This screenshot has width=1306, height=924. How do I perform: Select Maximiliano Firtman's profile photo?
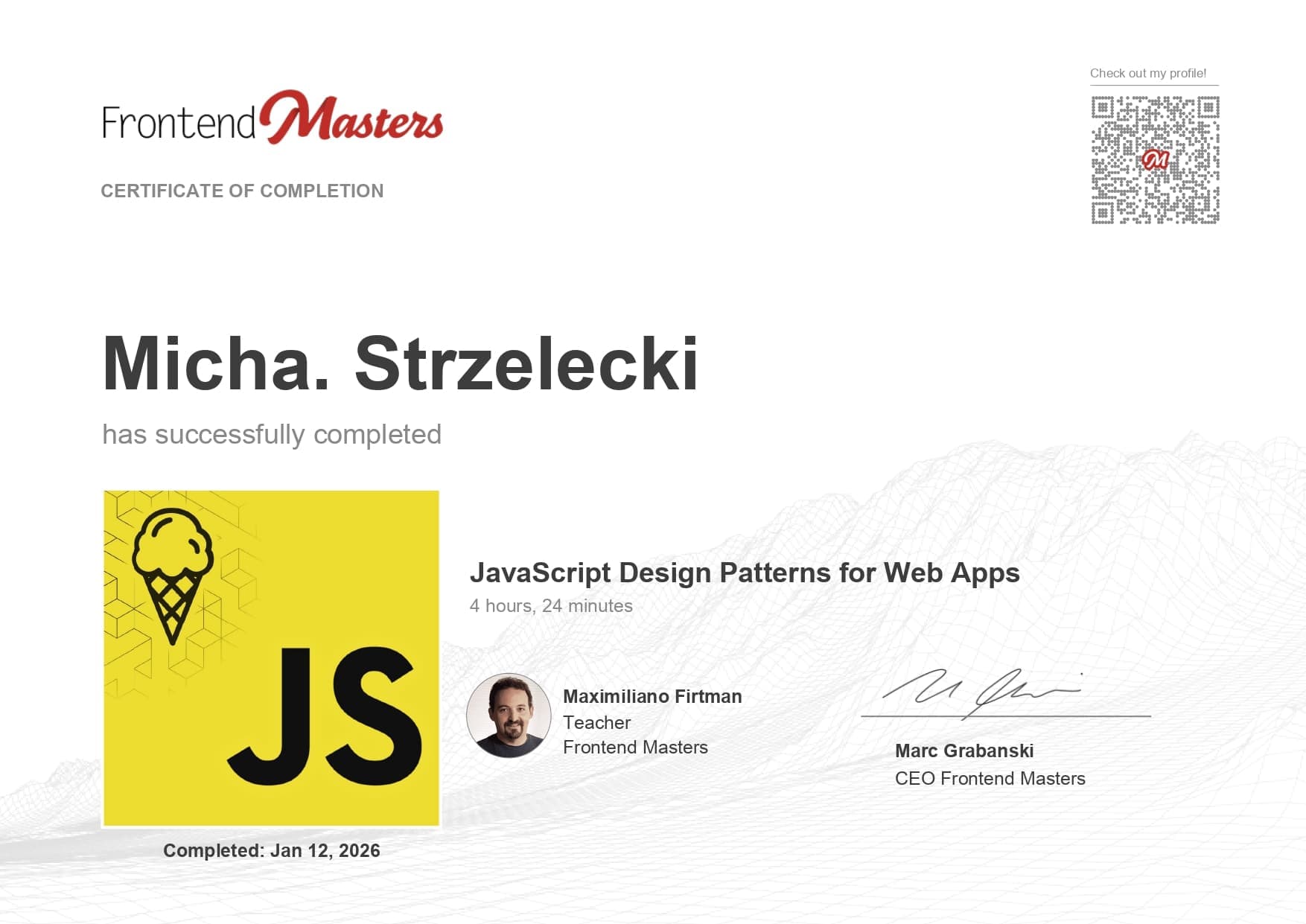[x=507, y=716]
